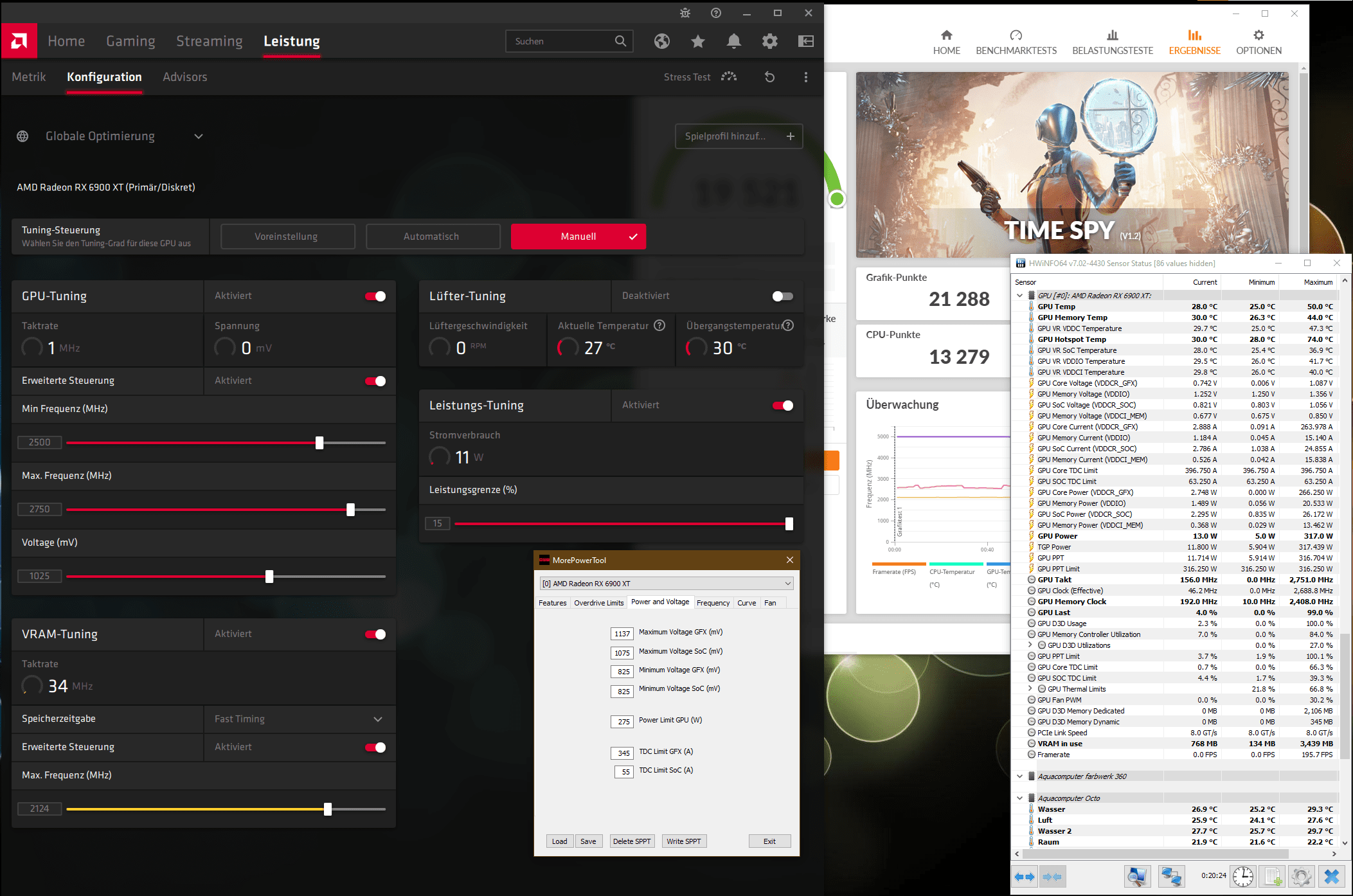The height and width of the screenshot is (896, 1353).
Task: Open the web browser globe icon
Action: [x=662, y=41]
